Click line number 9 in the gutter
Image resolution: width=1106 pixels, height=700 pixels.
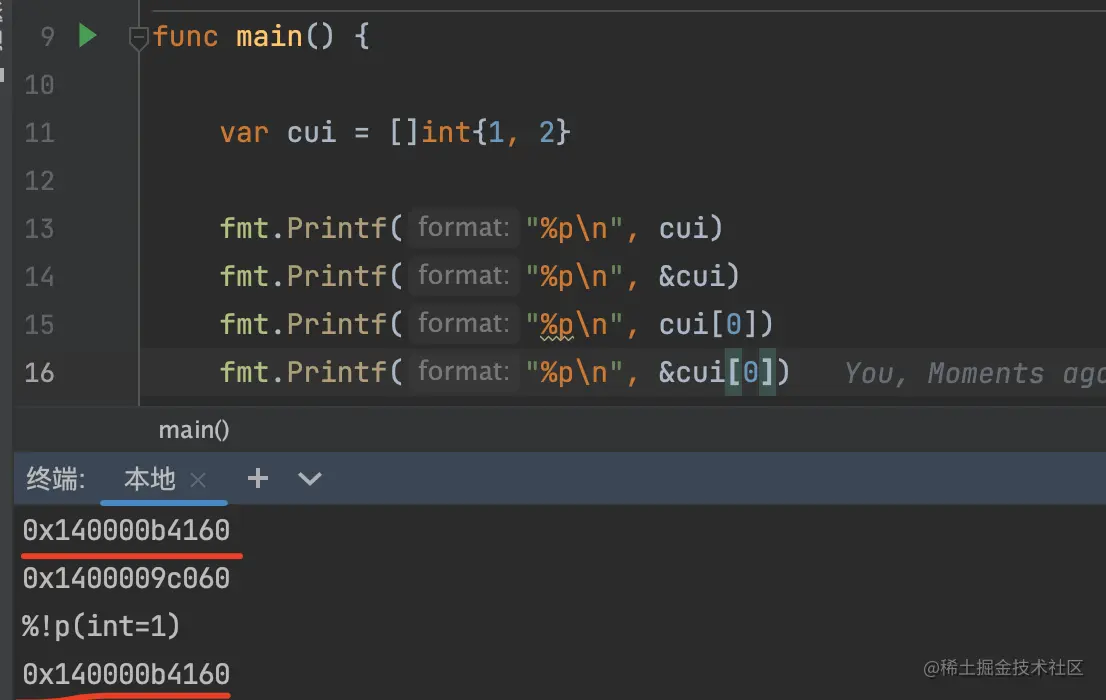coord(47,37)
